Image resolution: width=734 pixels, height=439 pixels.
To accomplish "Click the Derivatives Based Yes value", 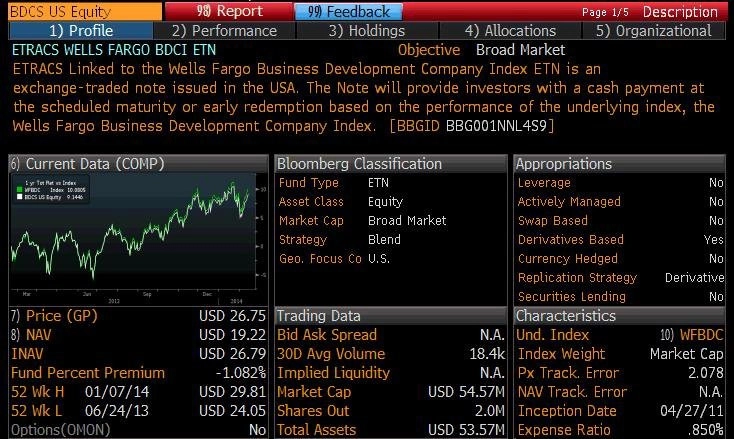I will click(x=713, y=240).
